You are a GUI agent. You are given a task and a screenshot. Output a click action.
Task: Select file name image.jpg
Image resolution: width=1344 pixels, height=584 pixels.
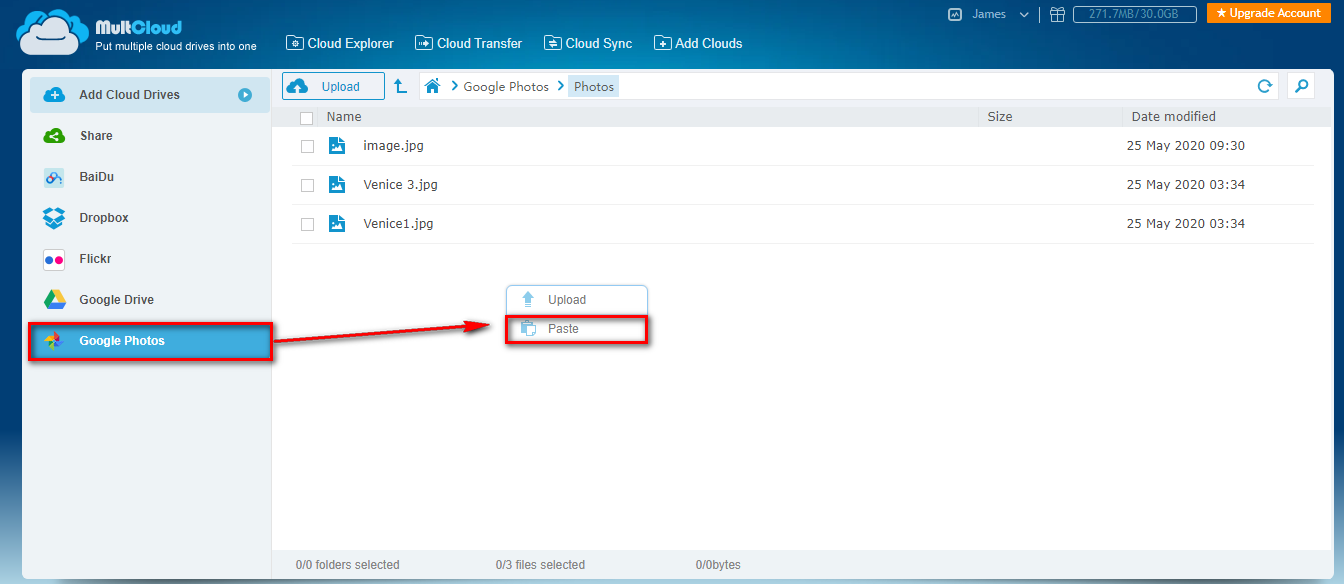point(394,146)
